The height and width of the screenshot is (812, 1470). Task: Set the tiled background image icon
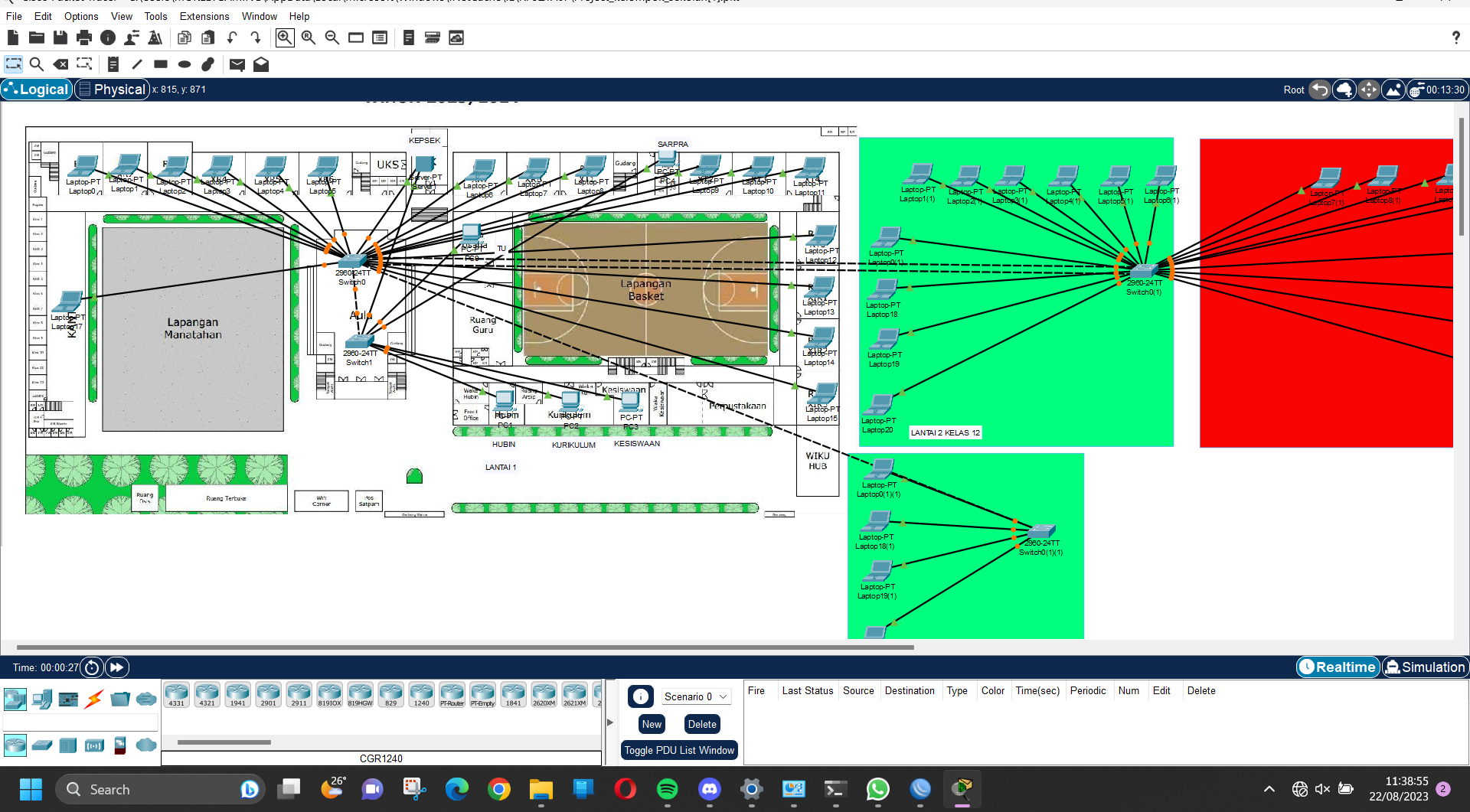pos(1393,90)
